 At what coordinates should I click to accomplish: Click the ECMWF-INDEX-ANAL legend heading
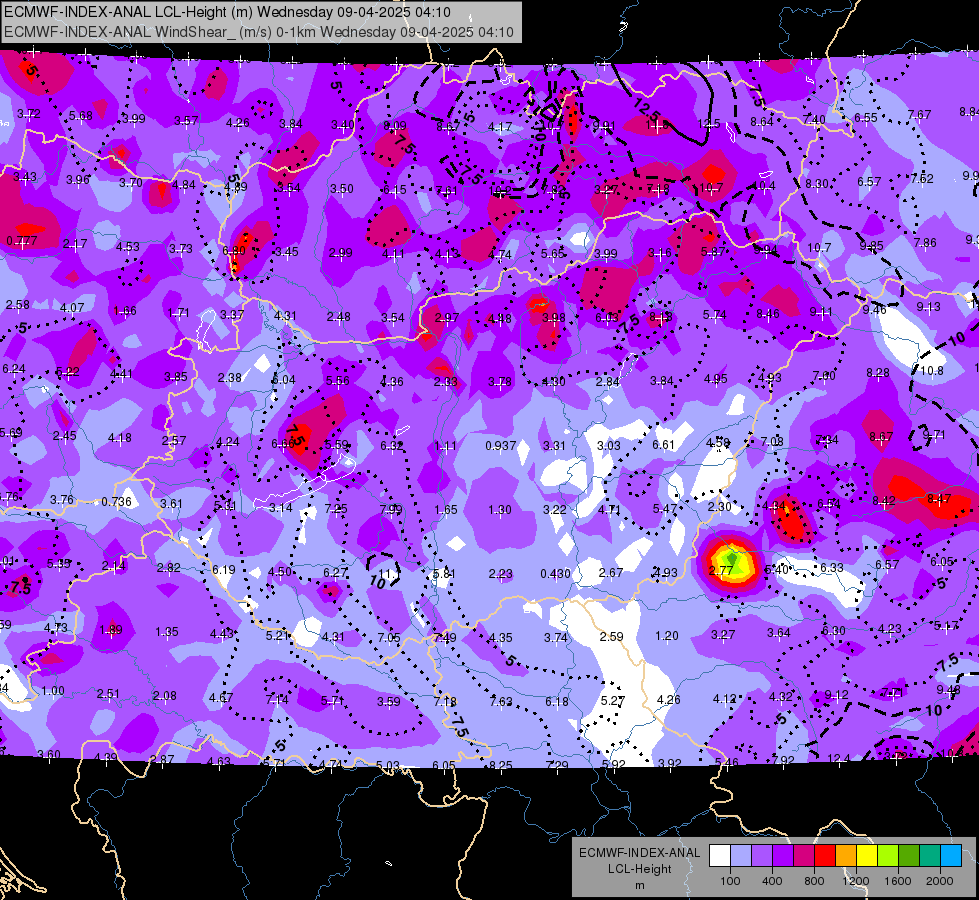click(639, 853)
